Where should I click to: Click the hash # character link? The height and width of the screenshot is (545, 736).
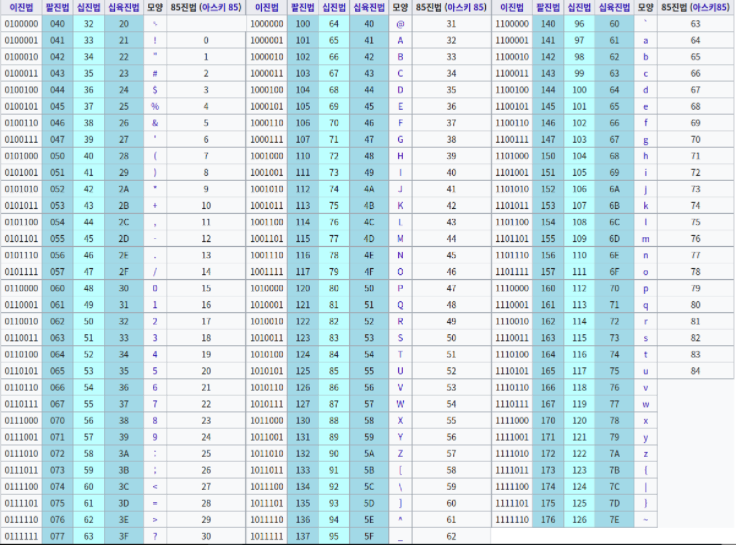[x=155, y=74]
